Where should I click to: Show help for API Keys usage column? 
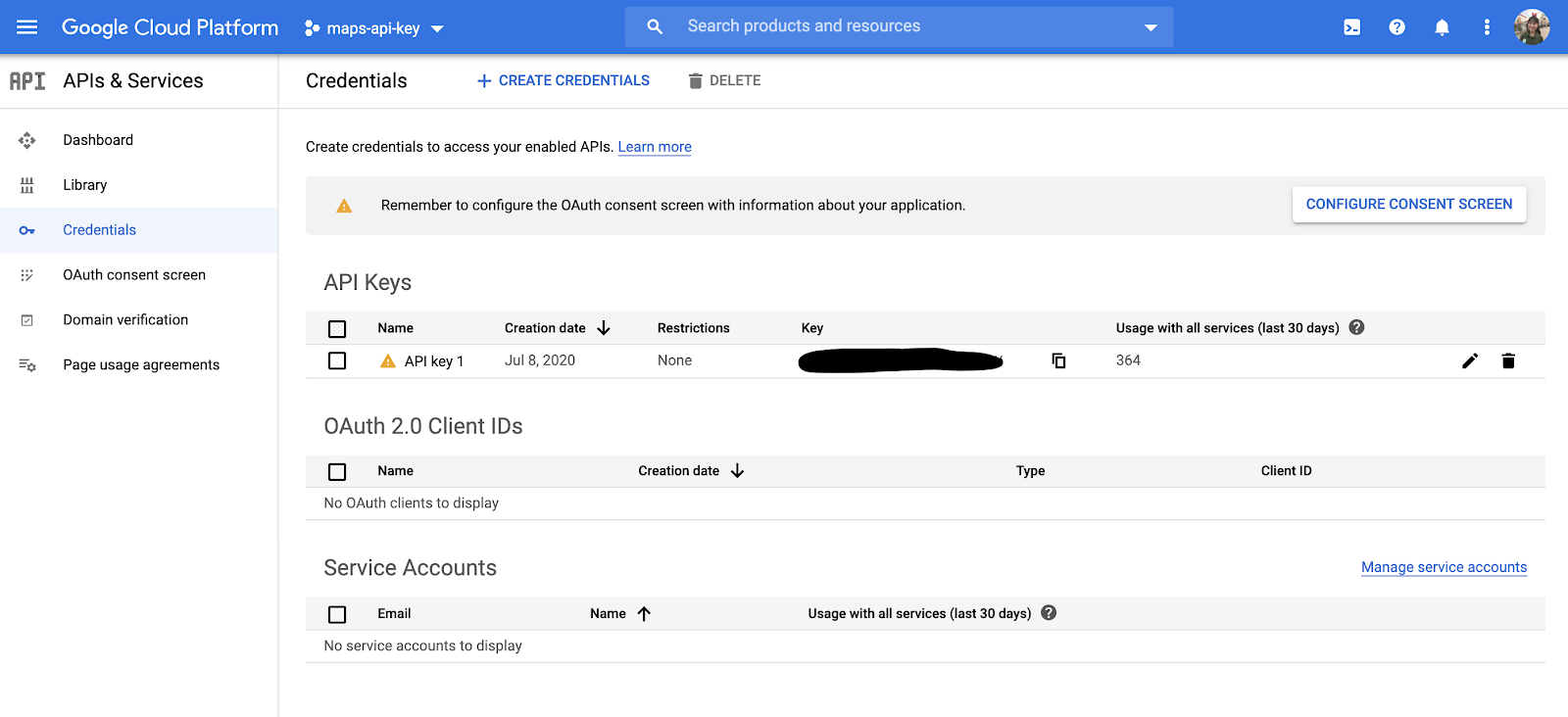(1356, 327)
